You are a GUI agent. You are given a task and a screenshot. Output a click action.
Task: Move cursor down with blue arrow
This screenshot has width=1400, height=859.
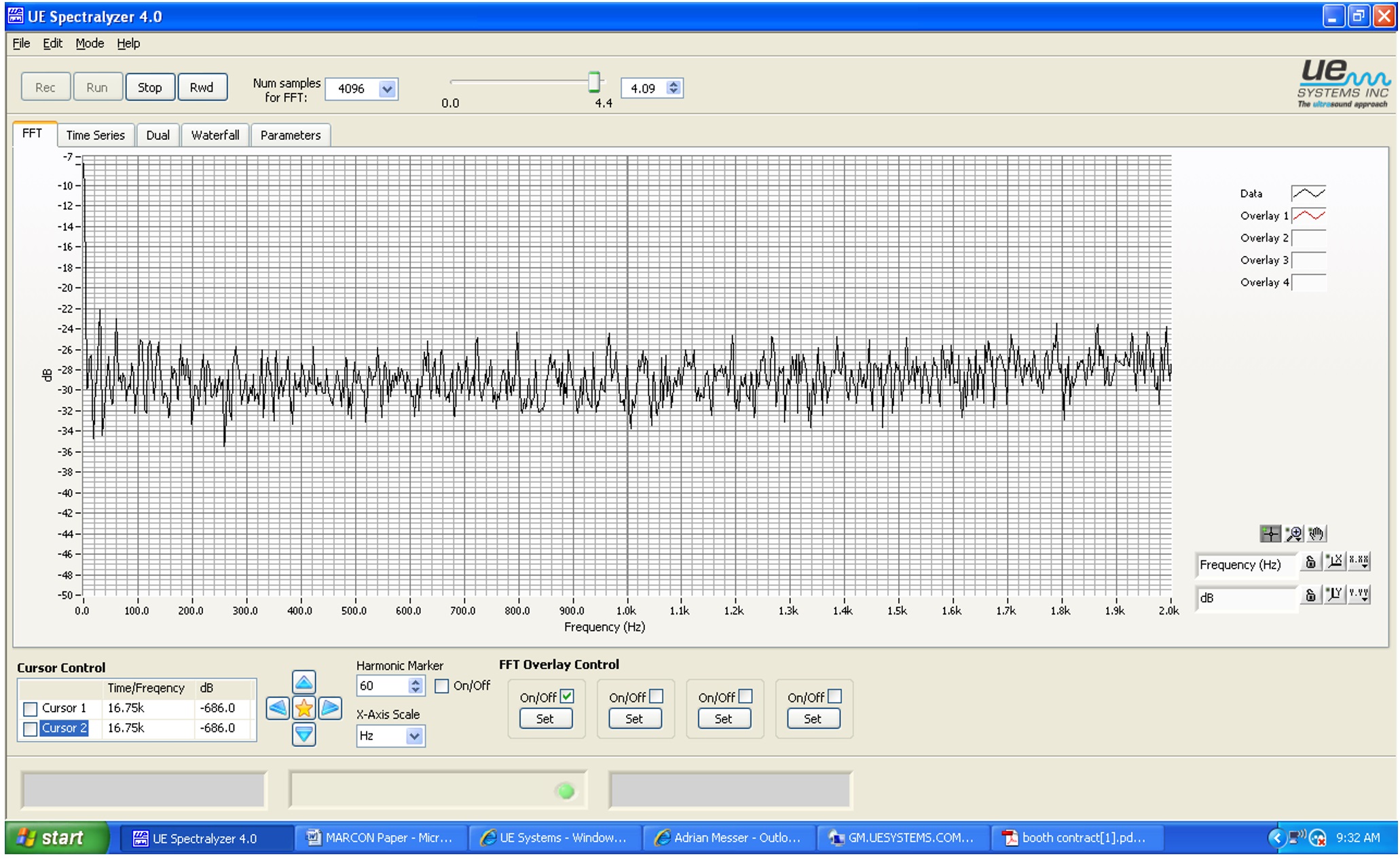pyautogui.click(x=303, y=734)
